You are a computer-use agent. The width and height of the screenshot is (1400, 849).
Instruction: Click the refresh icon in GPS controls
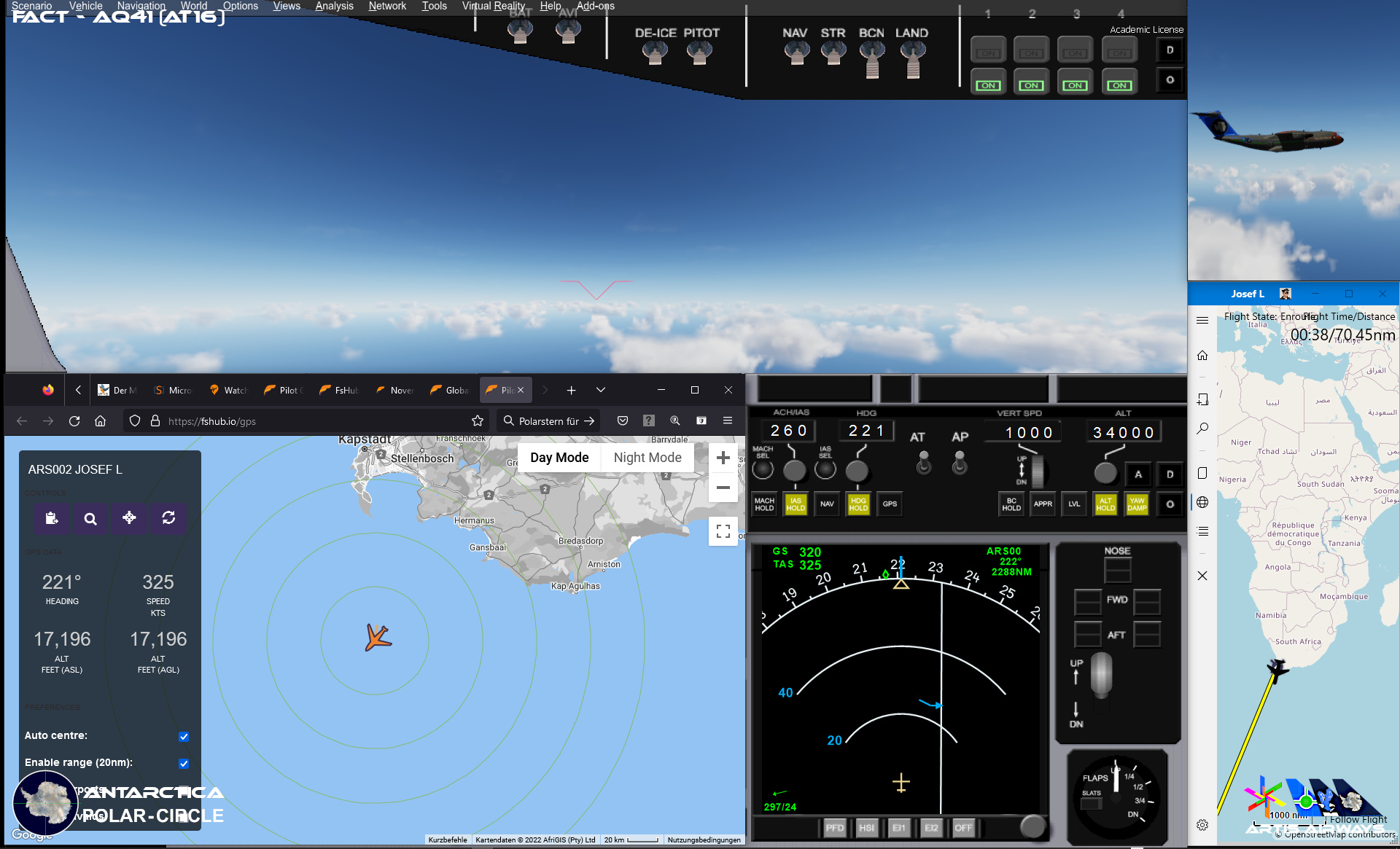[168, 518]
